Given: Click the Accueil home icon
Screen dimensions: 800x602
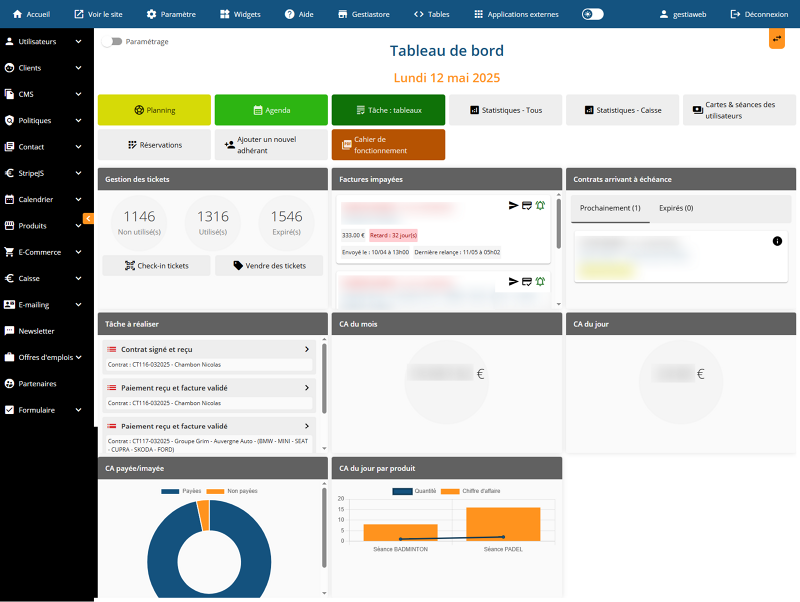Looking at the screenshot, I should click(17, 14).
